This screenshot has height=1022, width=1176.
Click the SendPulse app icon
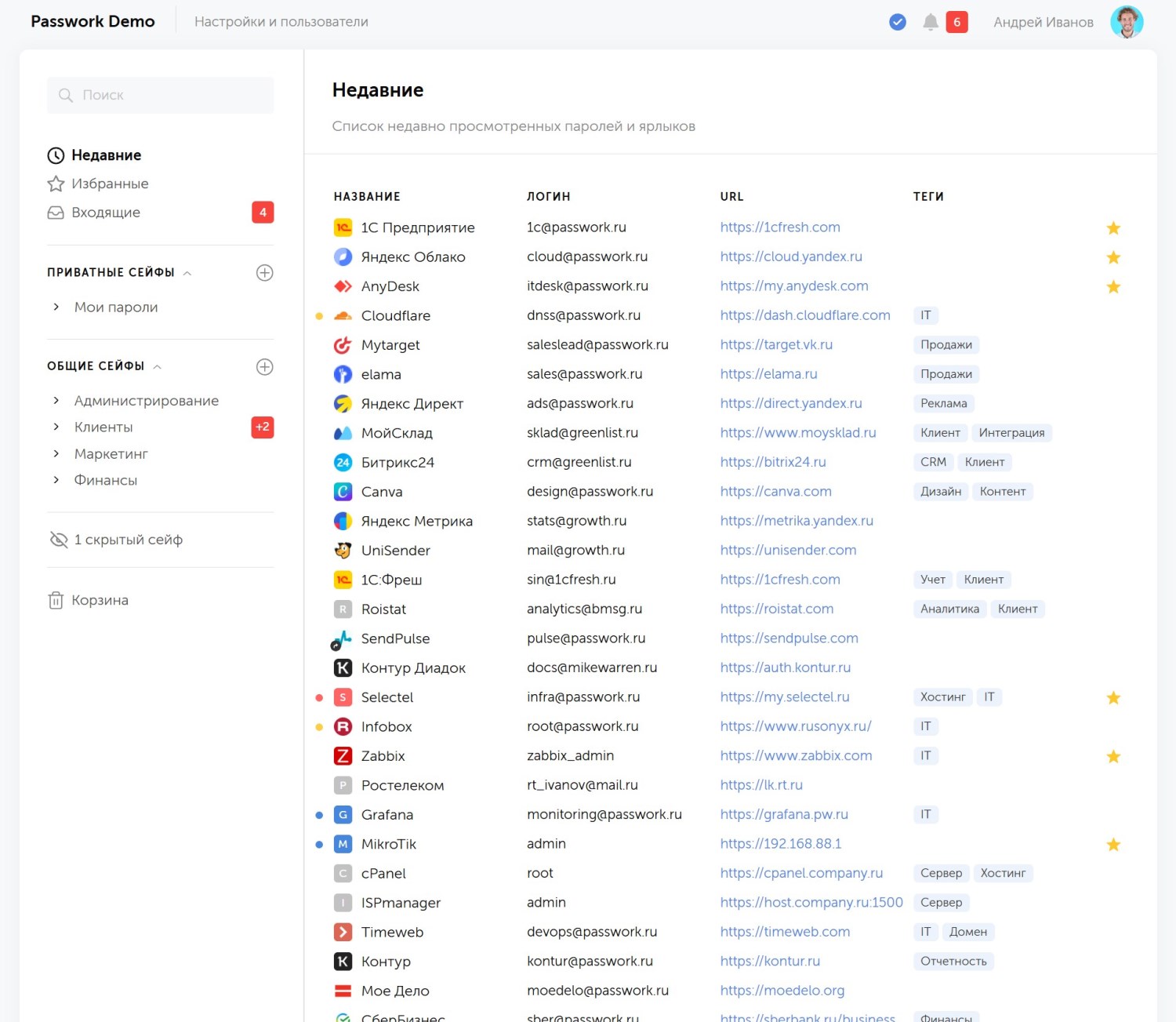click(341, 639)
